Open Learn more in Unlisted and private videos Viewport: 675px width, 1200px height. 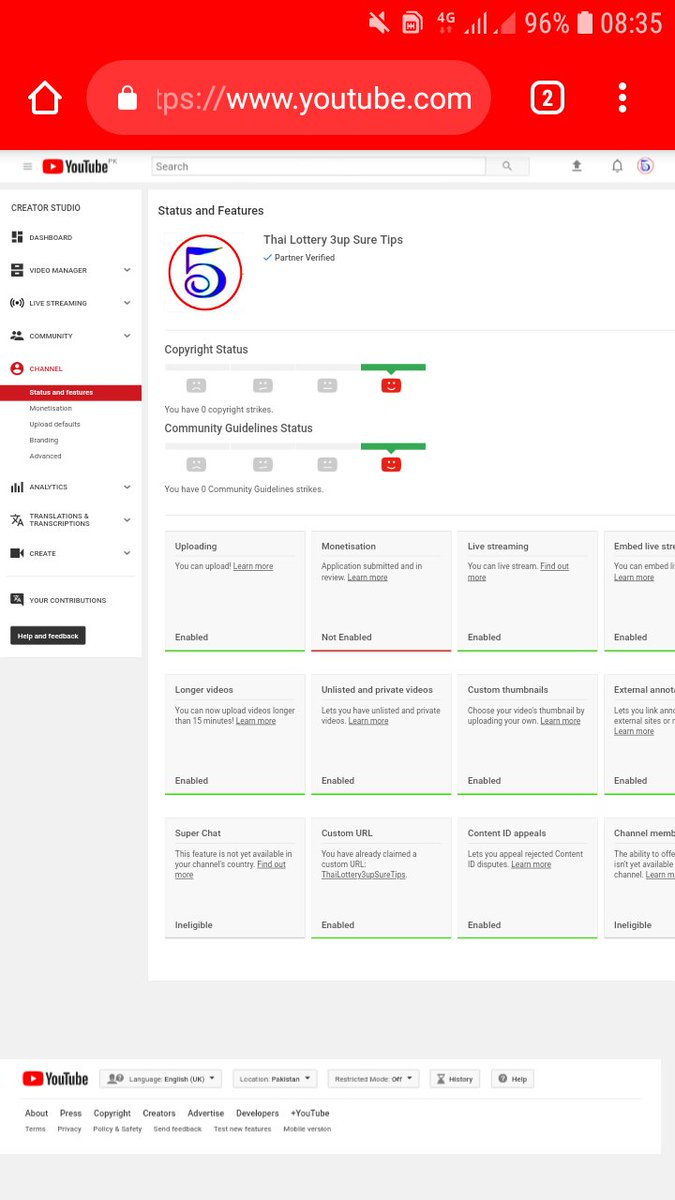(368, 721)
